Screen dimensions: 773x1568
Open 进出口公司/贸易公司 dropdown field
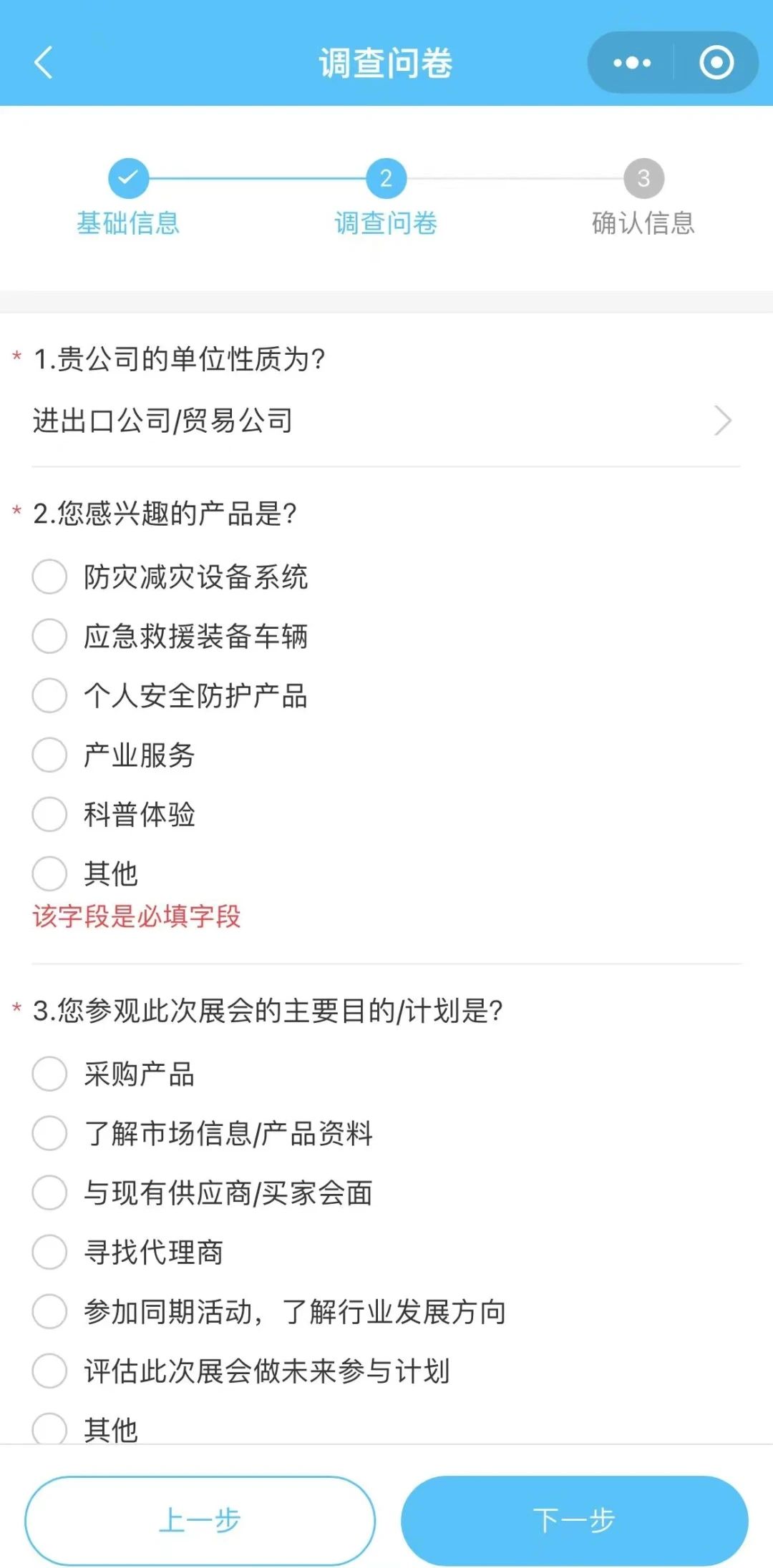[x=386, y=421]
